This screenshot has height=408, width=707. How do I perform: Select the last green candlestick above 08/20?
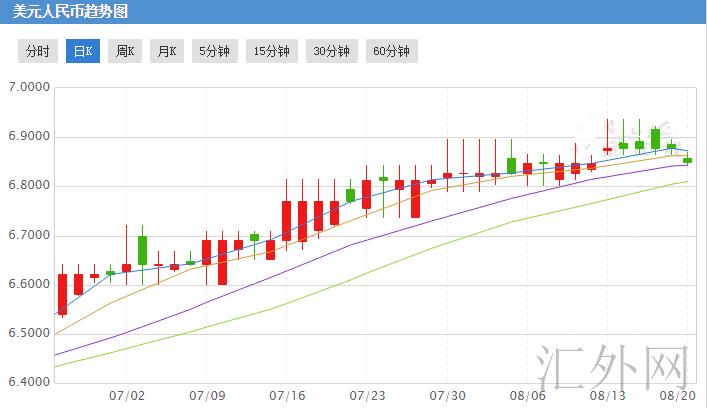688,160
